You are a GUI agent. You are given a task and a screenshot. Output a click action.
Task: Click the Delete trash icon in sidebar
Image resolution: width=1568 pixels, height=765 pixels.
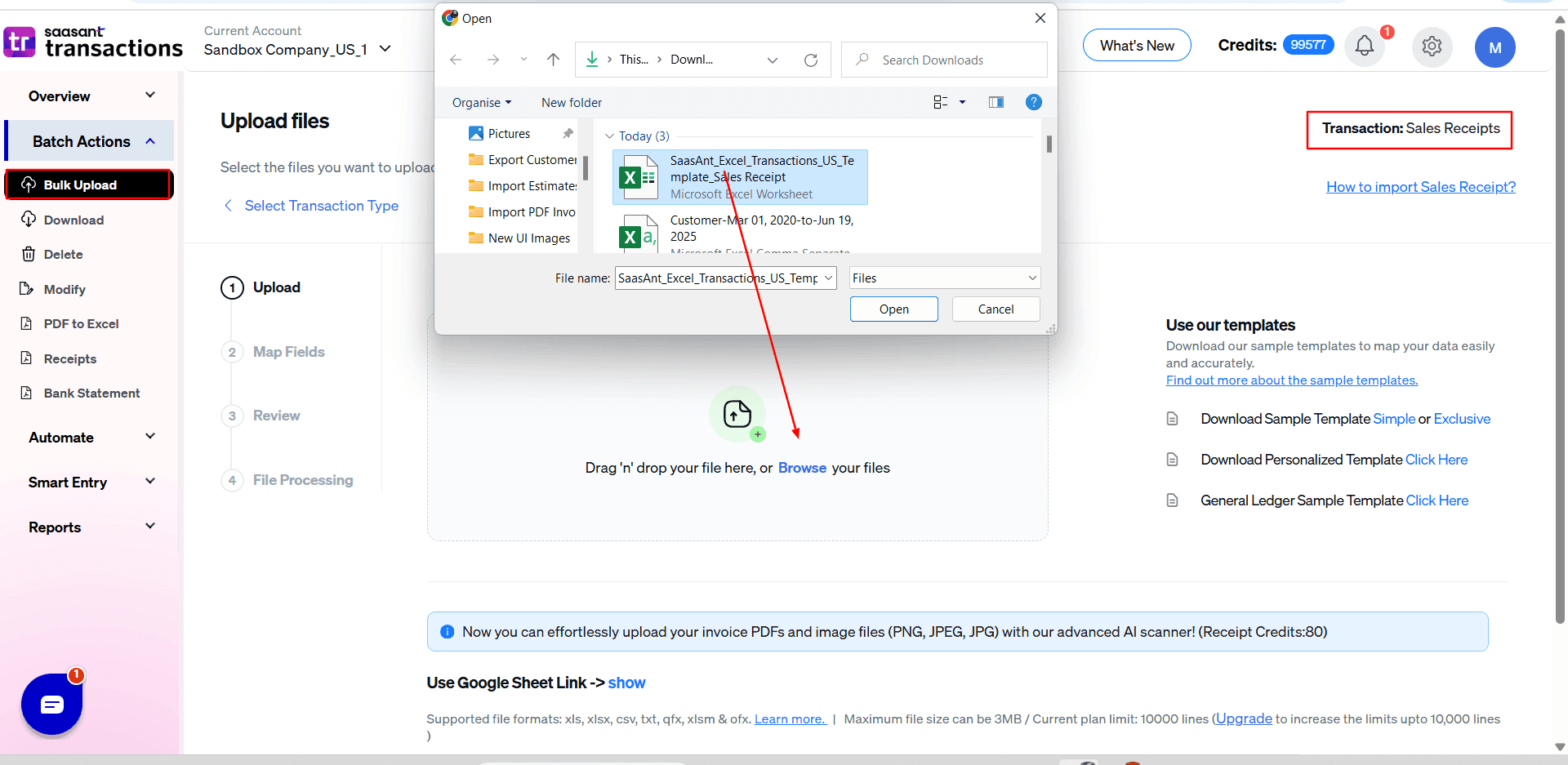pos(28,254)
